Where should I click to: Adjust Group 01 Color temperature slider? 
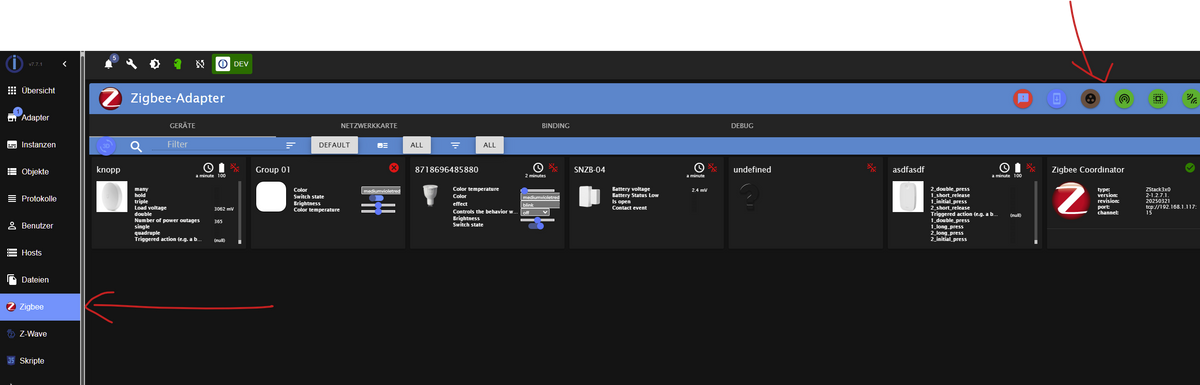pyautogui.click(x=378, y=212)
